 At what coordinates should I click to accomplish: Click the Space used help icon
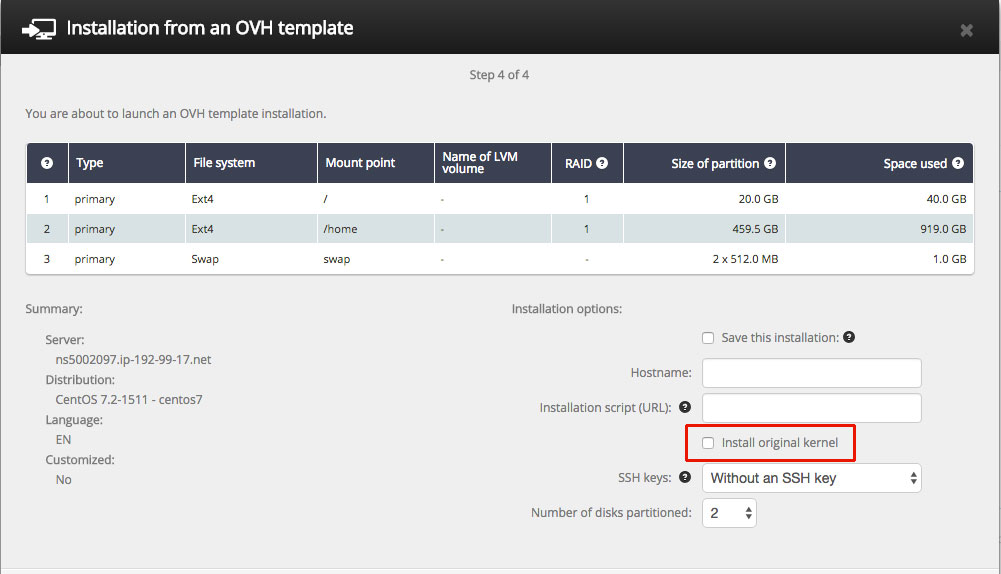coord(958,163)
